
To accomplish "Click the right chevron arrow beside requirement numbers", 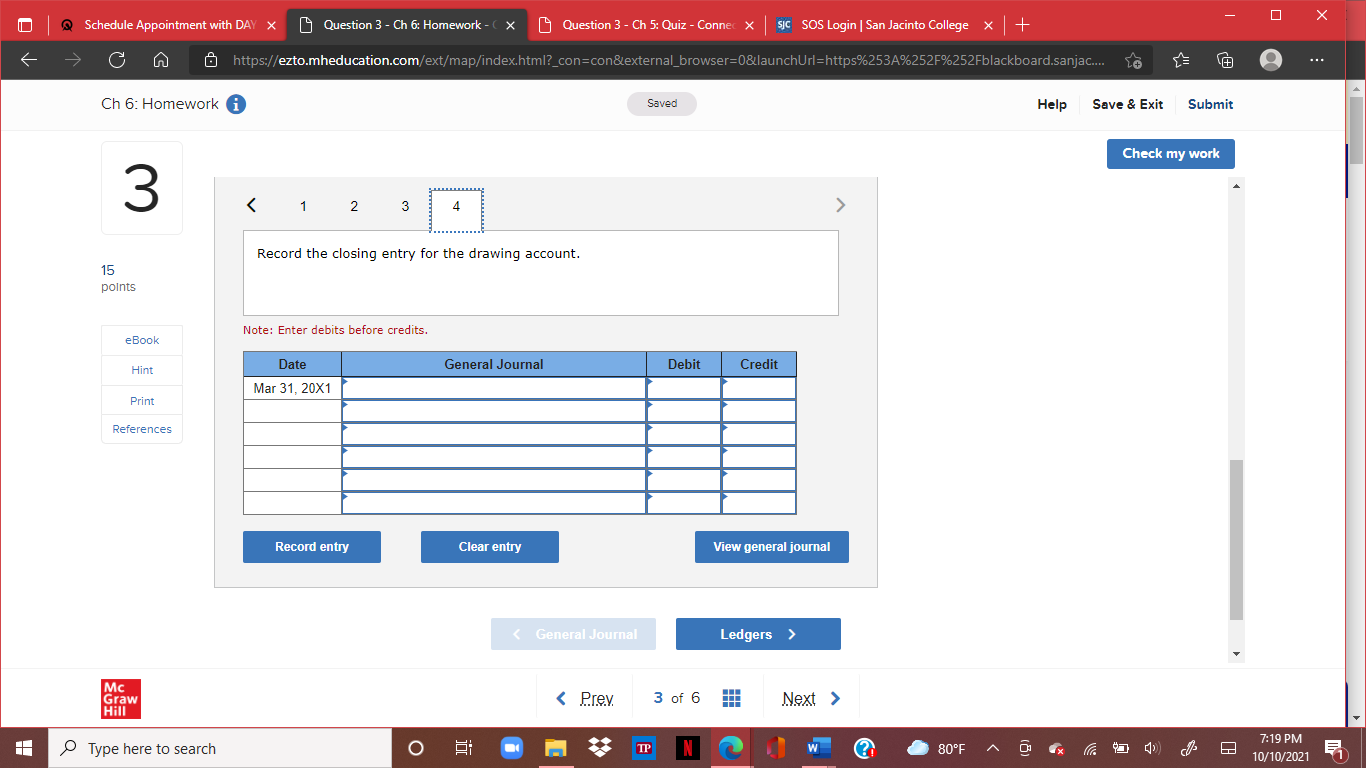I will tap(840, 205).
